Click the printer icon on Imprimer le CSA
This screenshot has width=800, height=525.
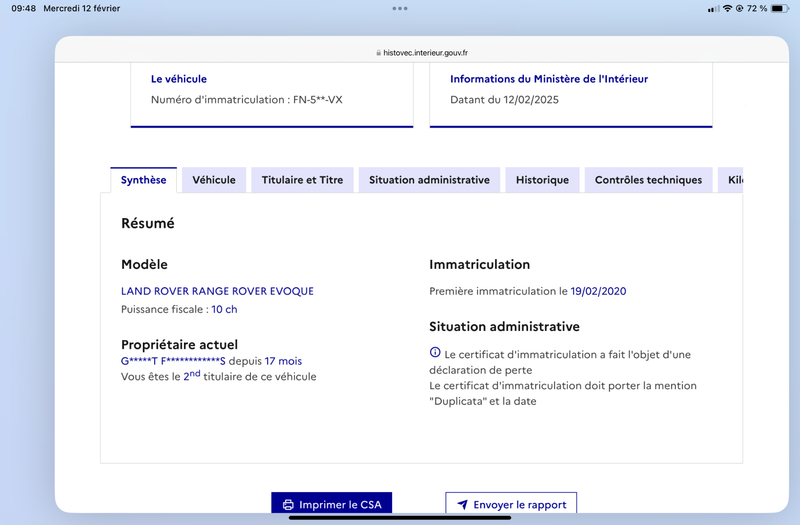pyautogui.click(x=288, y=505)
